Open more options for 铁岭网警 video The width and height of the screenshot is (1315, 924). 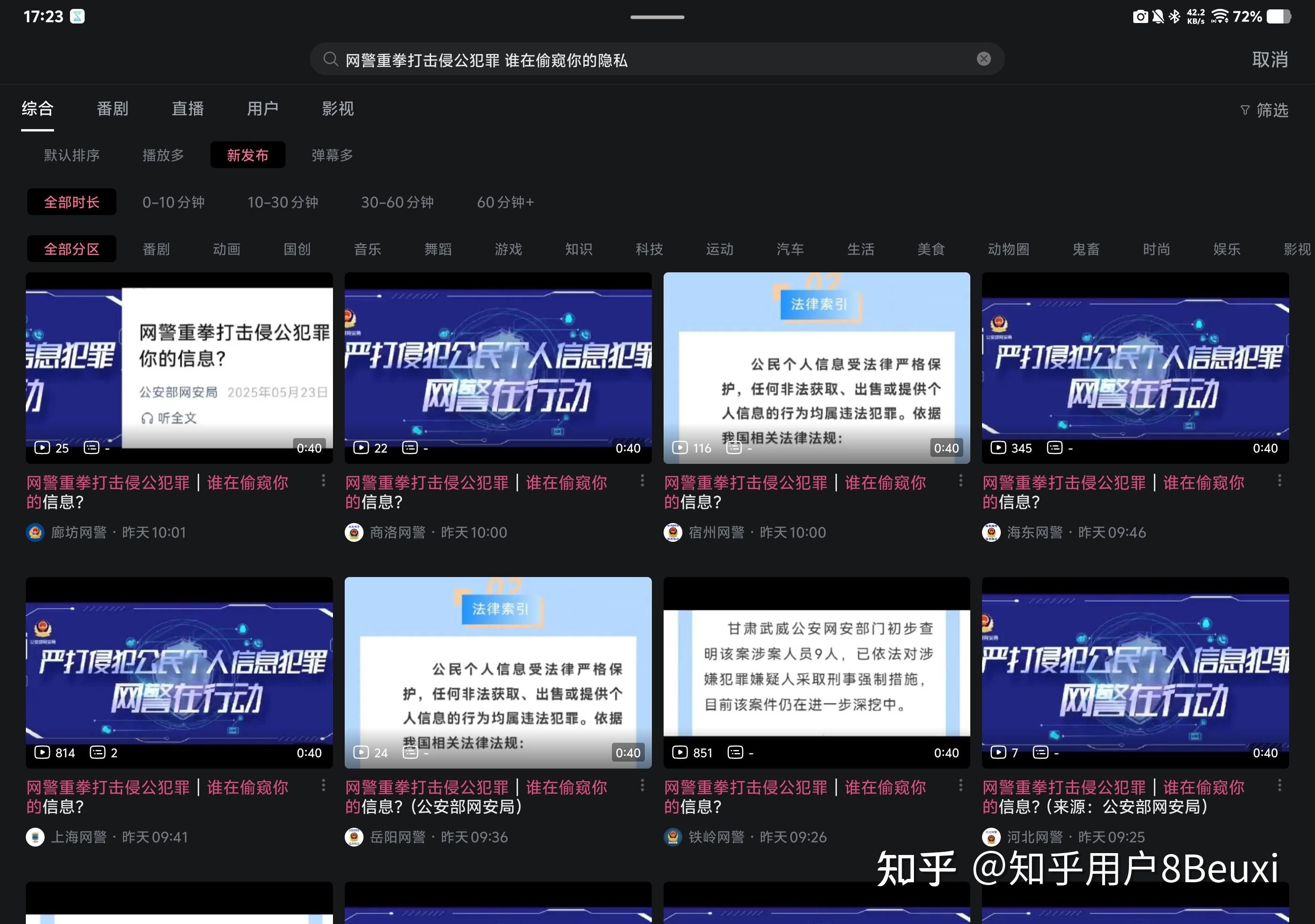[960, 785]
